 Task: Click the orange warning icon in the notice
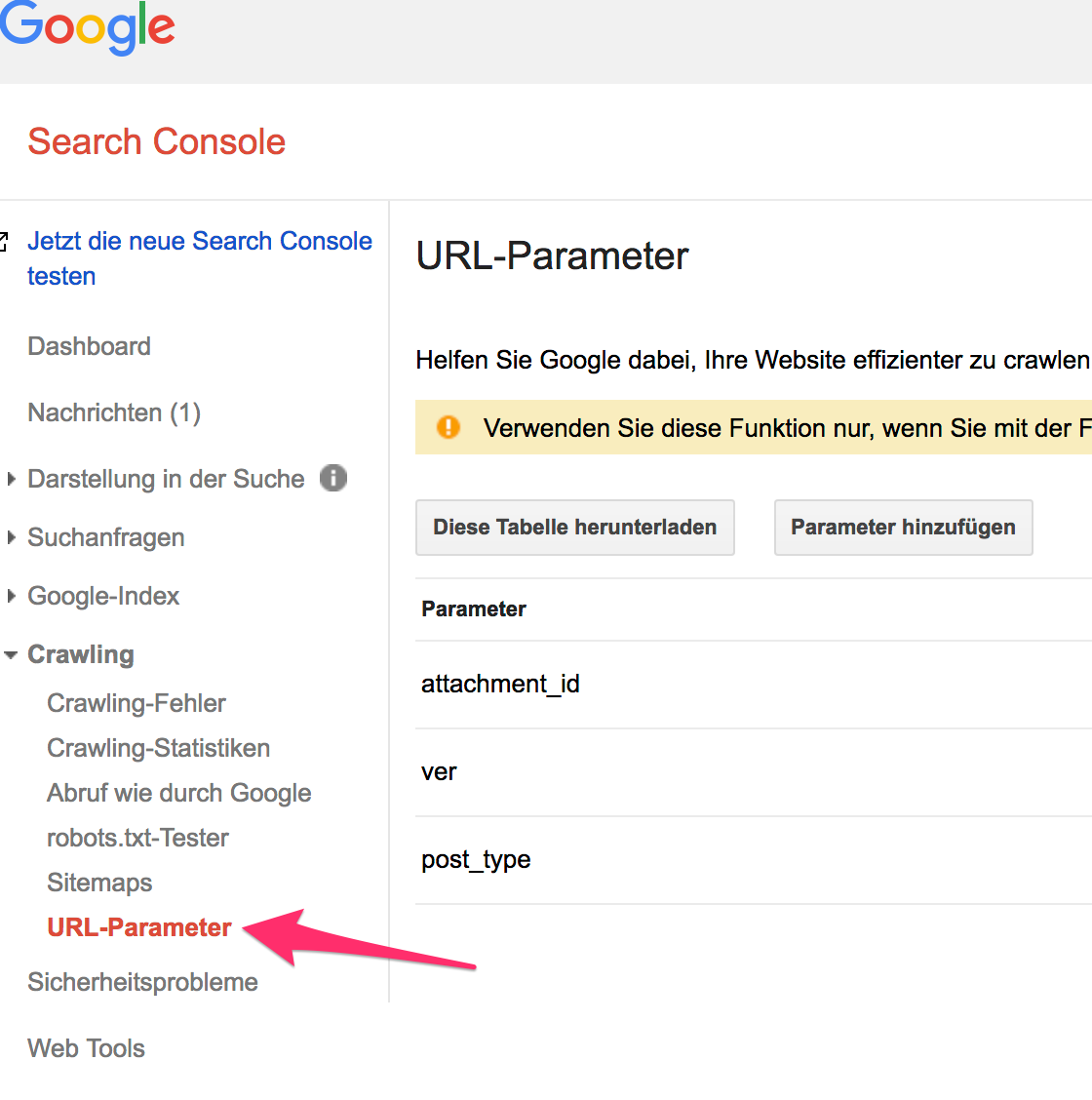tap(448, 427)
